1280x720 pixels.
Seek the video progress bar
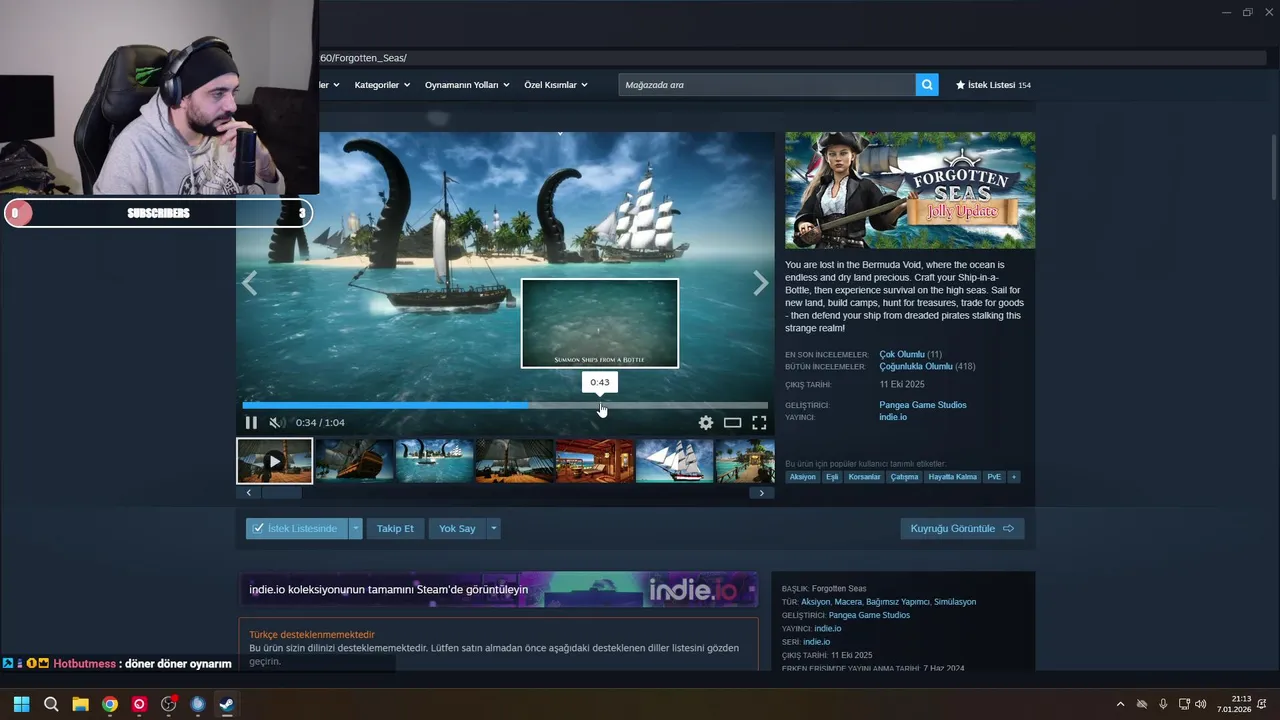click(505, 406)
